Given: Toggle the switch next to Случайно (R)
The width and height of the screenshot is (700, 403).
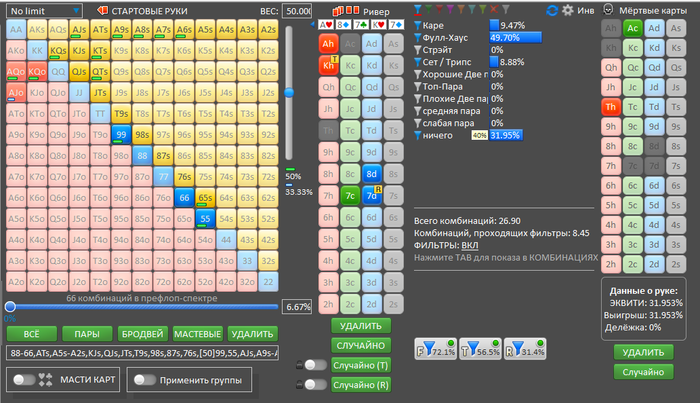Looking at the screenshot, I should coord(316,384).
